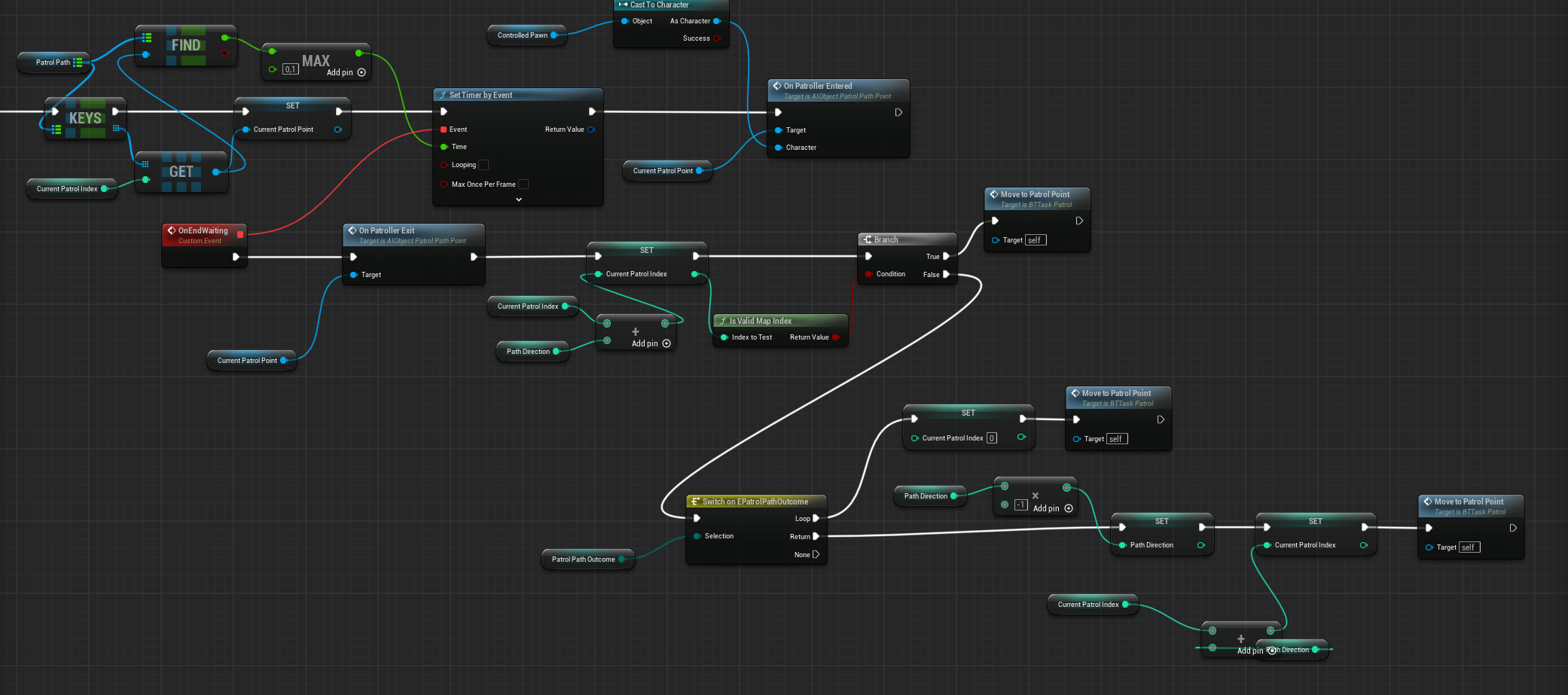
Task: Add a pin to the multiply node
Action: point(1068,508)
